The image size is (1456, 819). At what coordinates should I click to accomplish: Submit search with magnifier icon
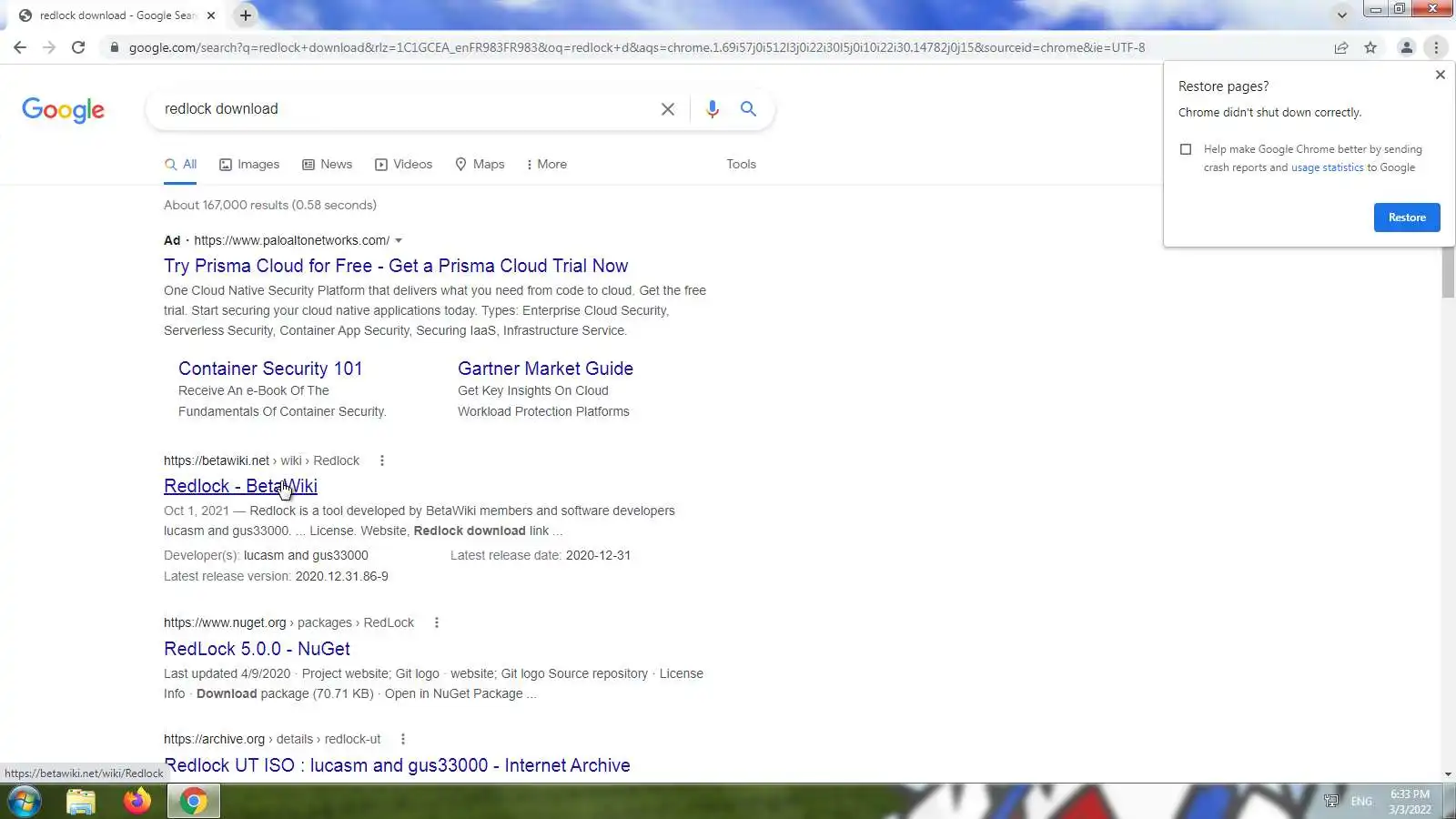click(x=748, y=109)
